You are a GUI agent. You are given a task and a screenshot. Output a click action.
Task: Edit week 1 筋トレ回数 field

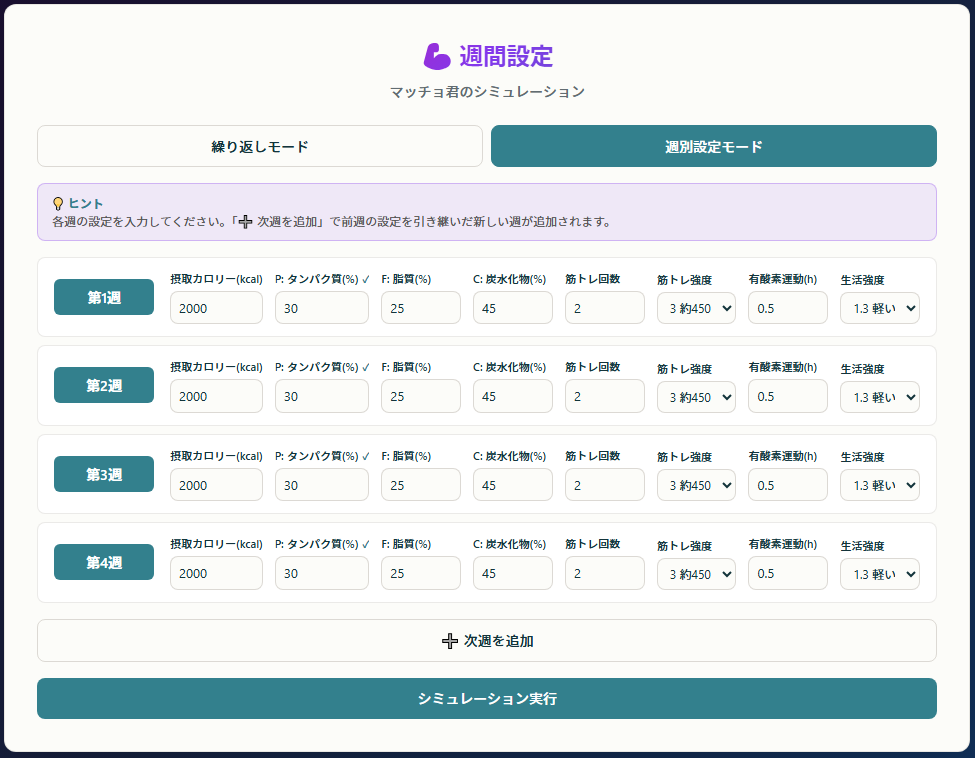click(x=605, y=308)
